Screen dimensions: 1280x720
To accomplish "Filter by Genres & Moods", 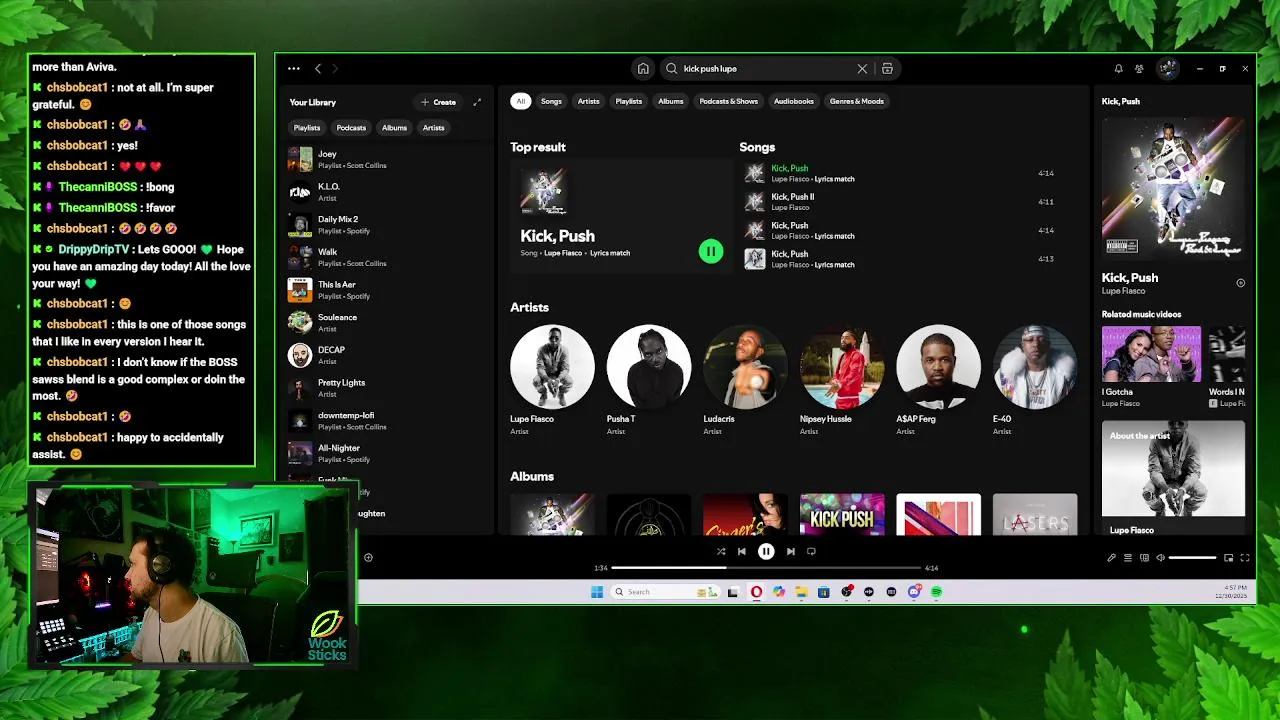I will (x=857, y=101).
